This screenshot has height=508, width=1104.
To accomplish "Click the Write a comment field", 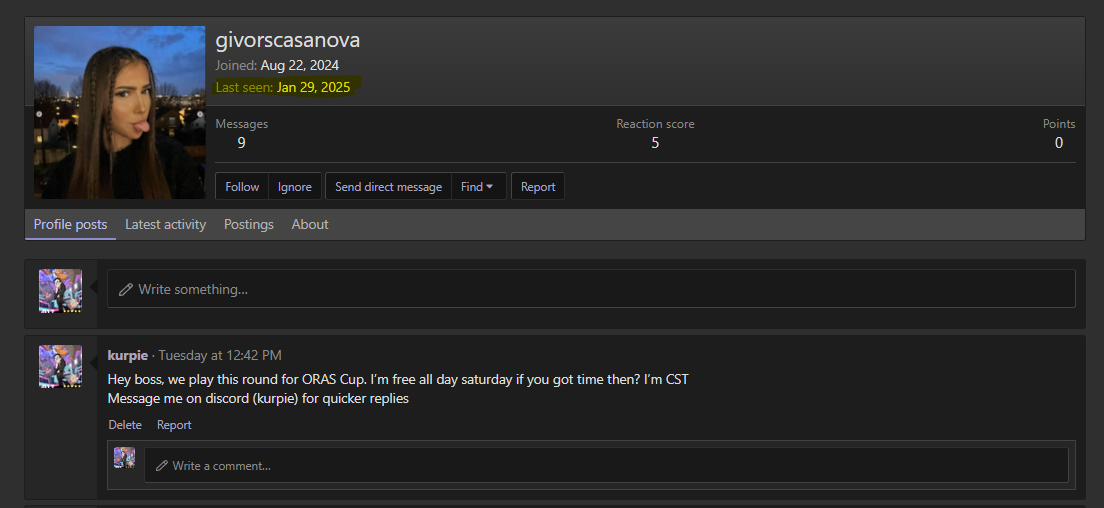I will (606, 465).
